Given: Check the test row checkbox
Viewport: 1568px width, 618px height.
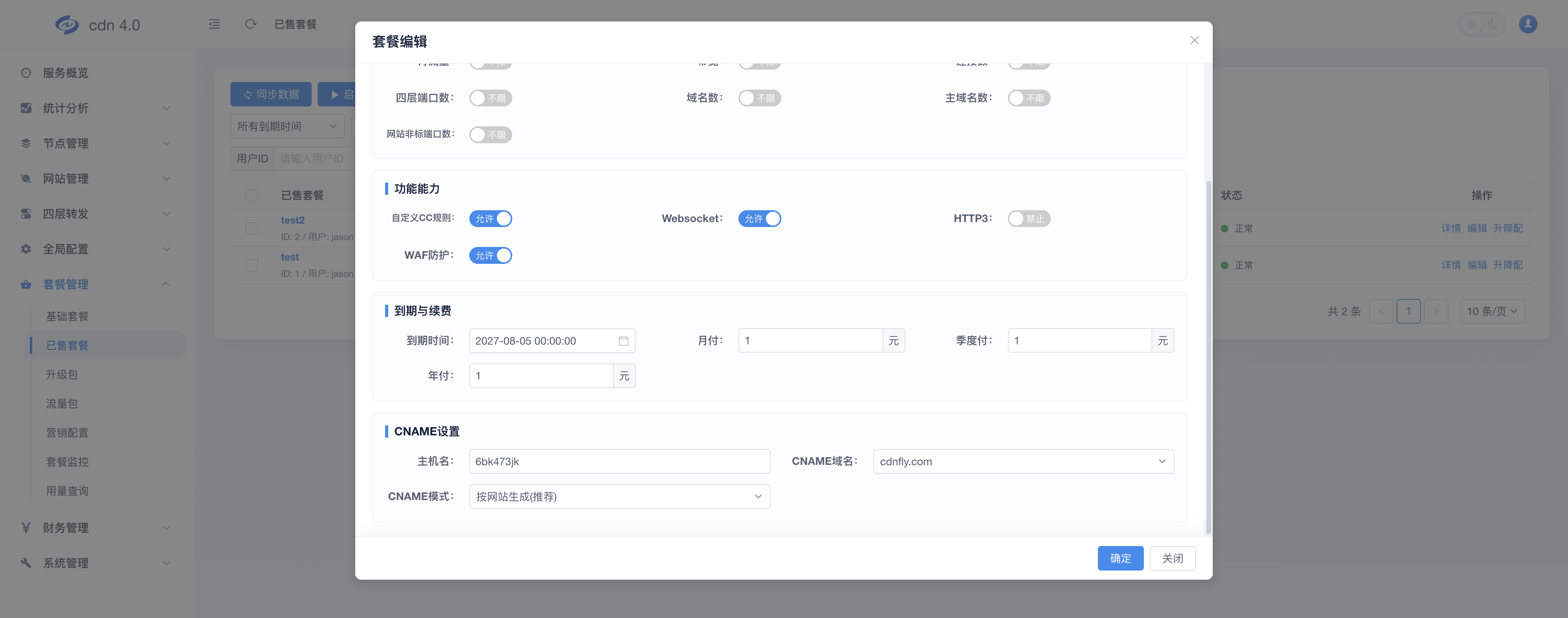Looking at the screenshot, I should (x=252, y=265).
